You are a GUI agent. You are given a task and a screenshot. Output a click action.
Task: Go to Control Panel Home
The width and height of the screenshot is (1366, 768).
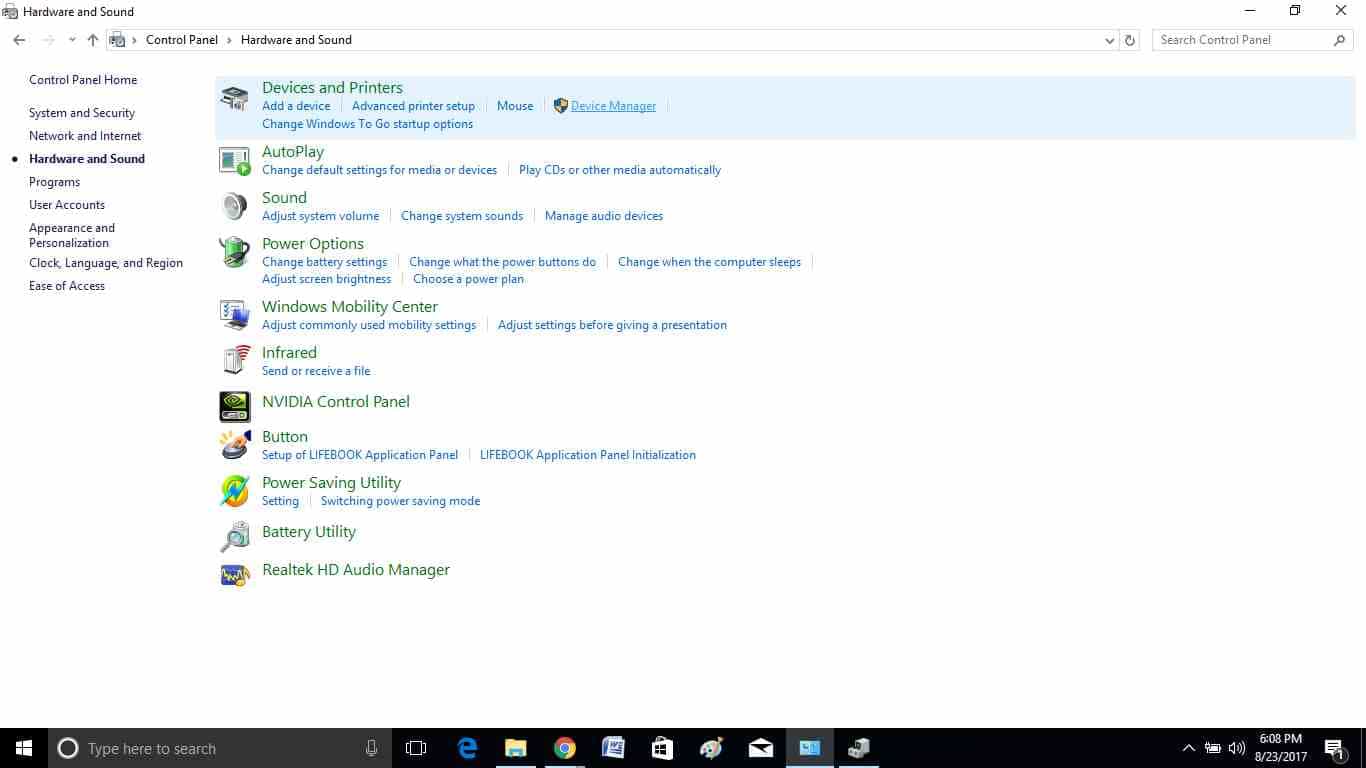pos(83,80)
